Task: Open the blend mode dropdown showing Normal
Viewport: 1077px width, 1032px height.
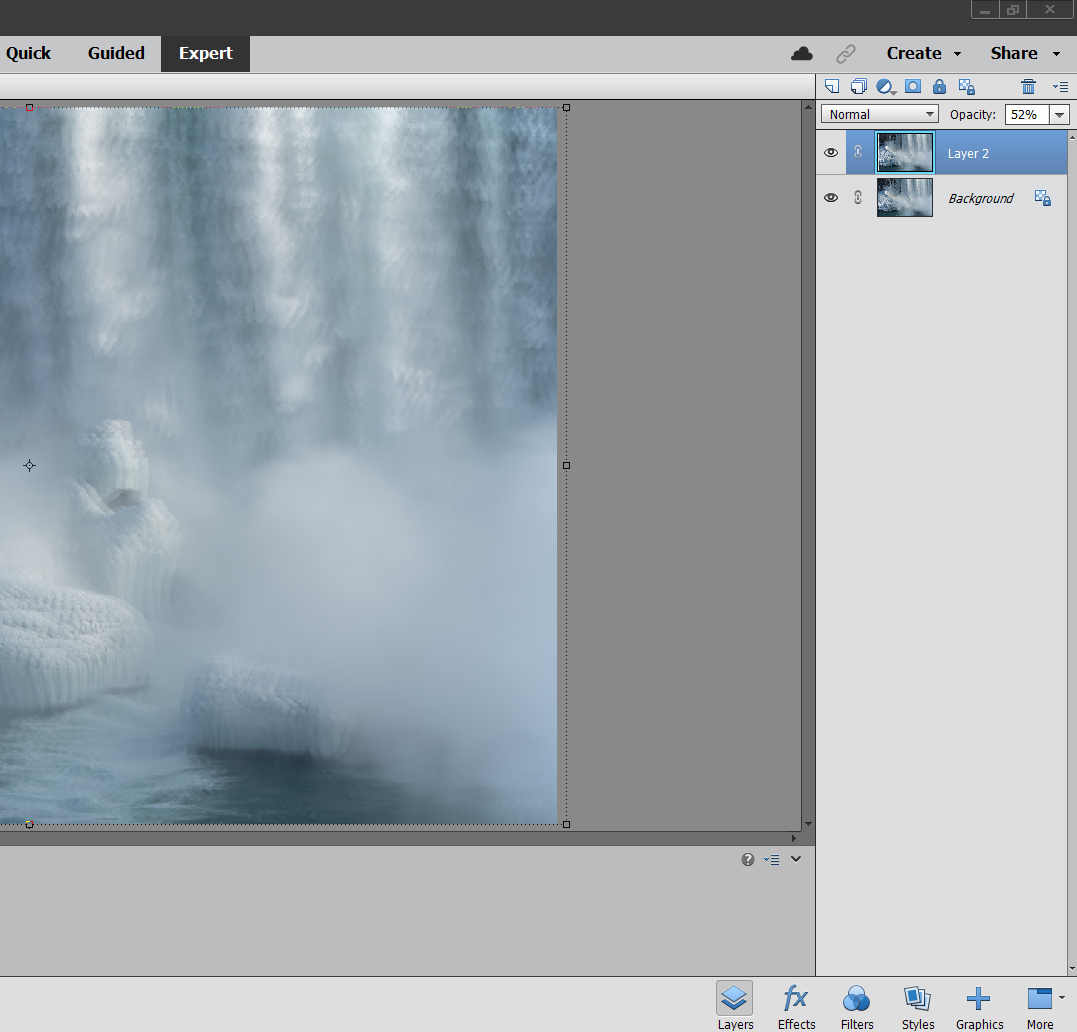Action: [x=879, y=113]
